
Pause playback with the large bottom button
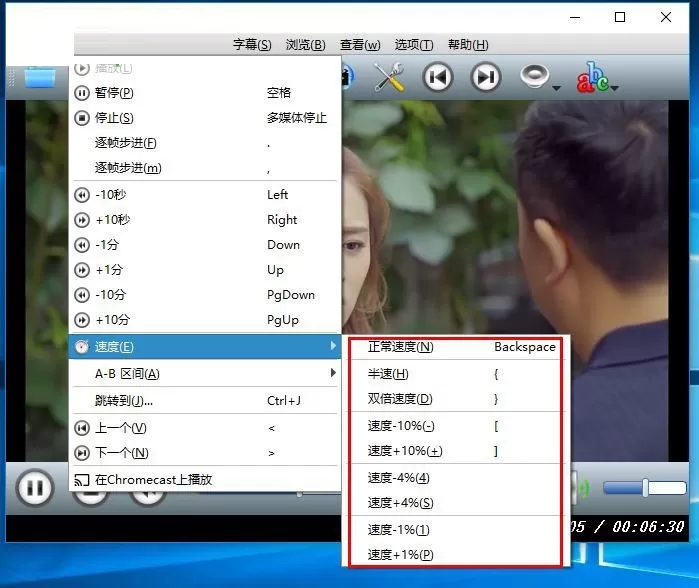(35, 488)
